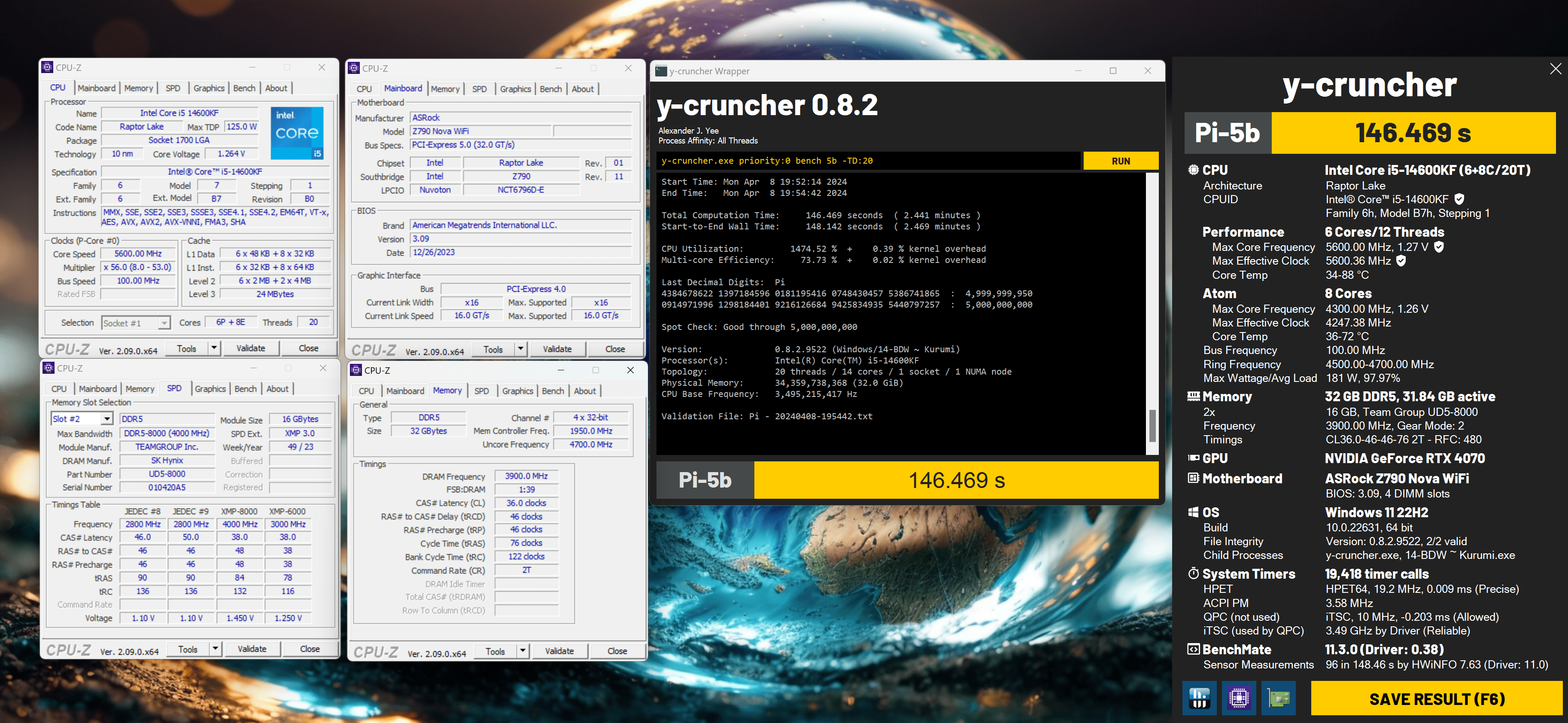Click the 19,418 timer calls text
The width and height of the screenshot is (1568, 723).
point(1376,574)
